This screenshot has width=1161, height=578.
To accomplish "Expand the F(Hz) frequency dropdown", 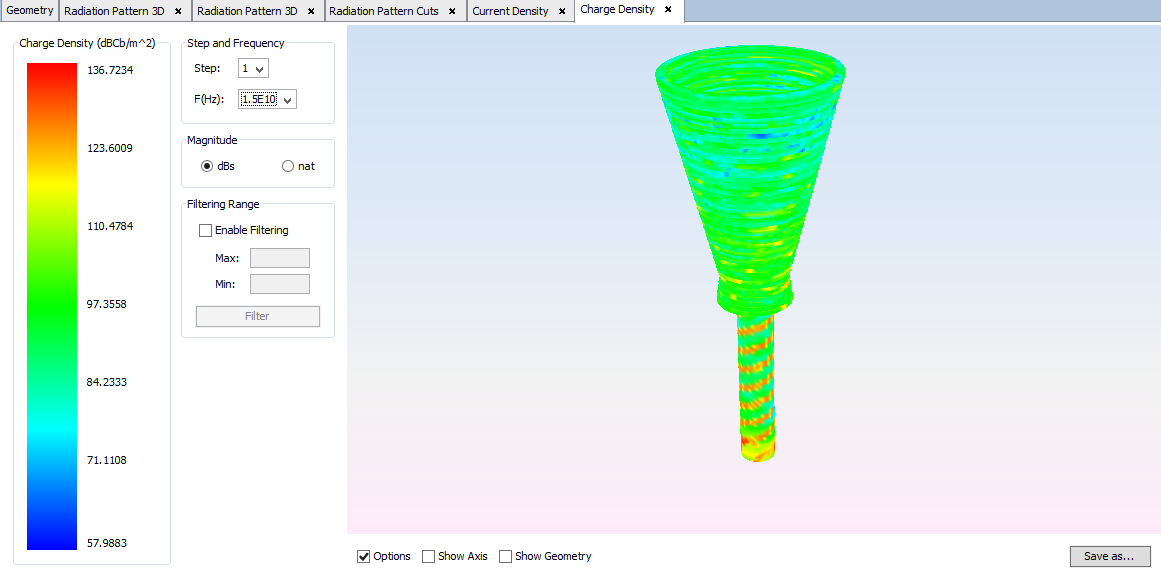I will tap(267, 99).
